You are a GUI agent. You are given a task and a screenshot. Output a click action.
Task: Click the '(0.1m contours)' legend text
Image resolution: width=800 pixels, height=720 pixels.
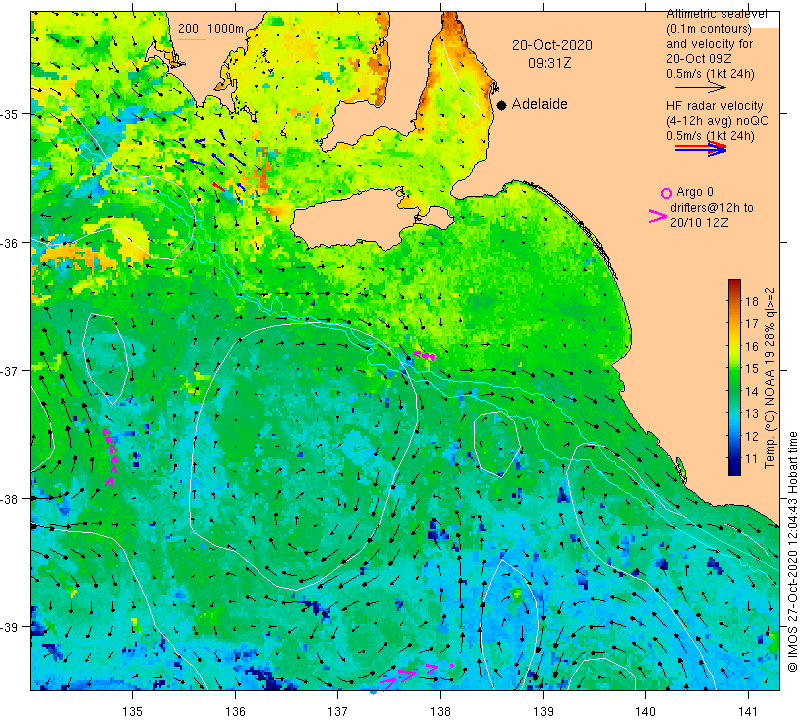coord(709,29)
